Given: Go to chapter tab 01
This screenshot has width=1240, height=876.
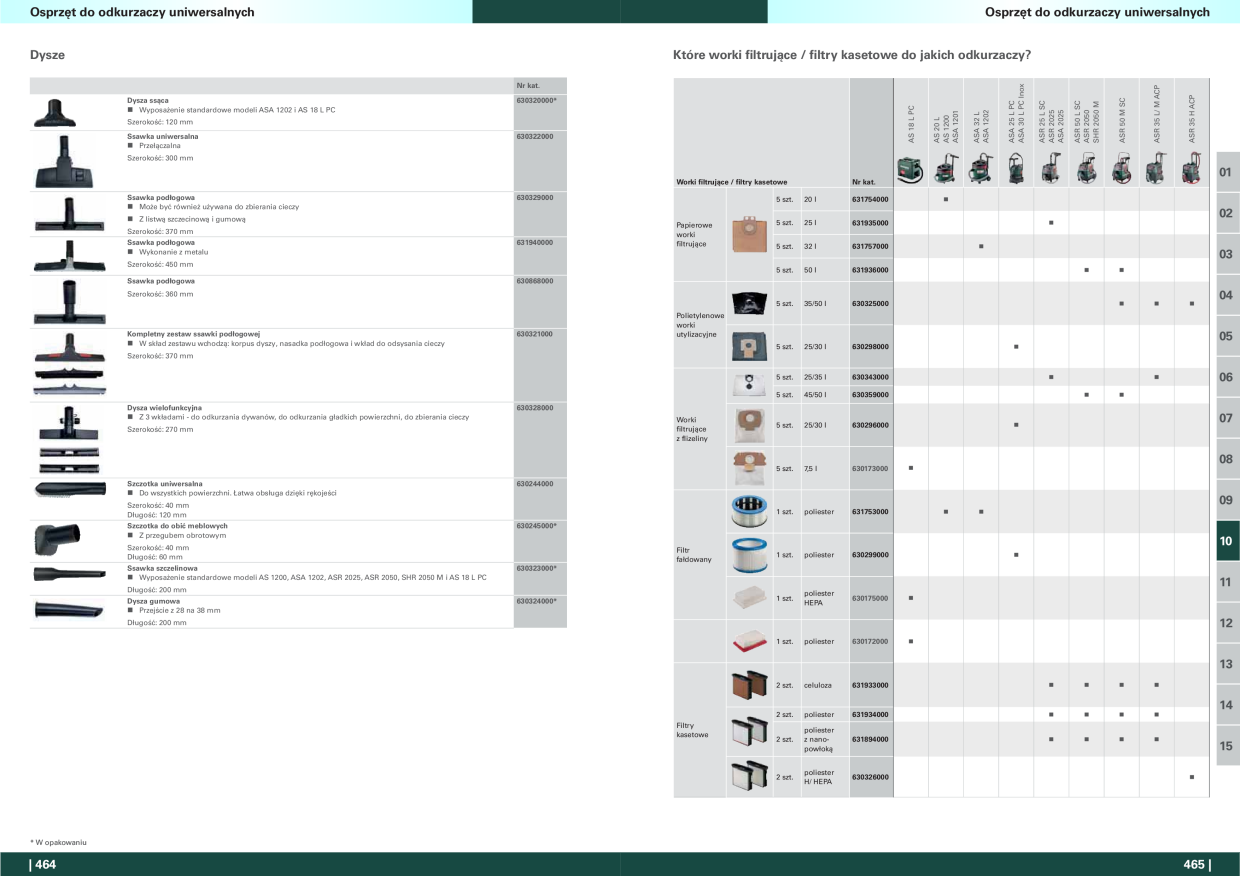Looking at the screenshot, I should tap(1227, 172).
